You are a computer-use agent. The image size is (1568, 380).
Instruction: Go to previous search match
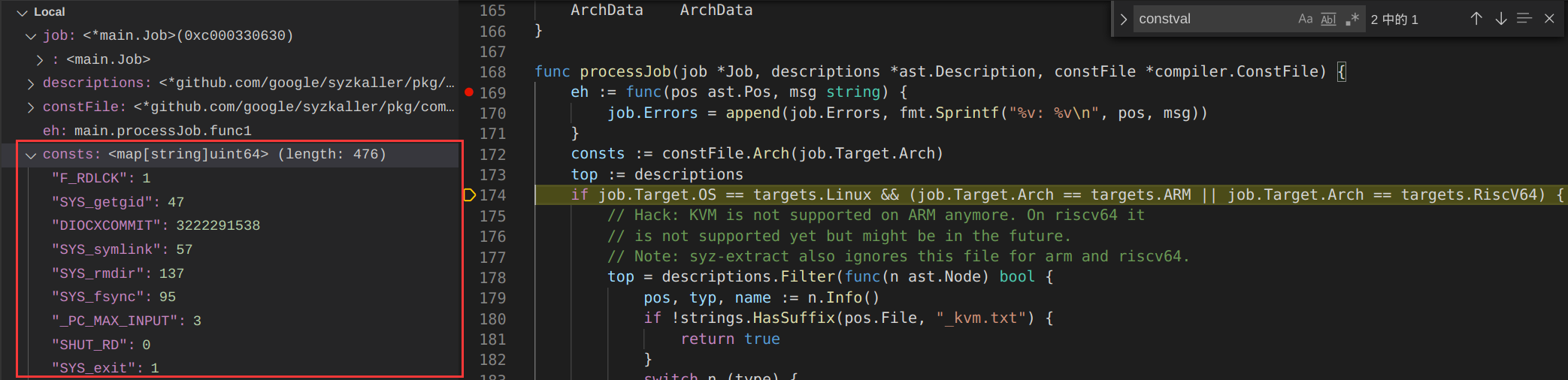(x=1476, y=19)
